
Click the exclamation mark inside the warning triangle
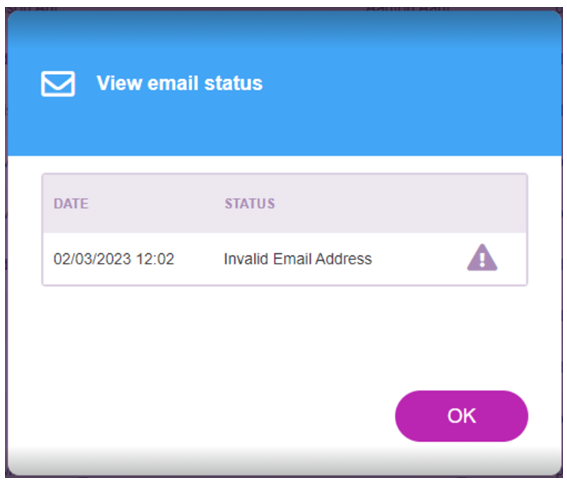(482, 260)
